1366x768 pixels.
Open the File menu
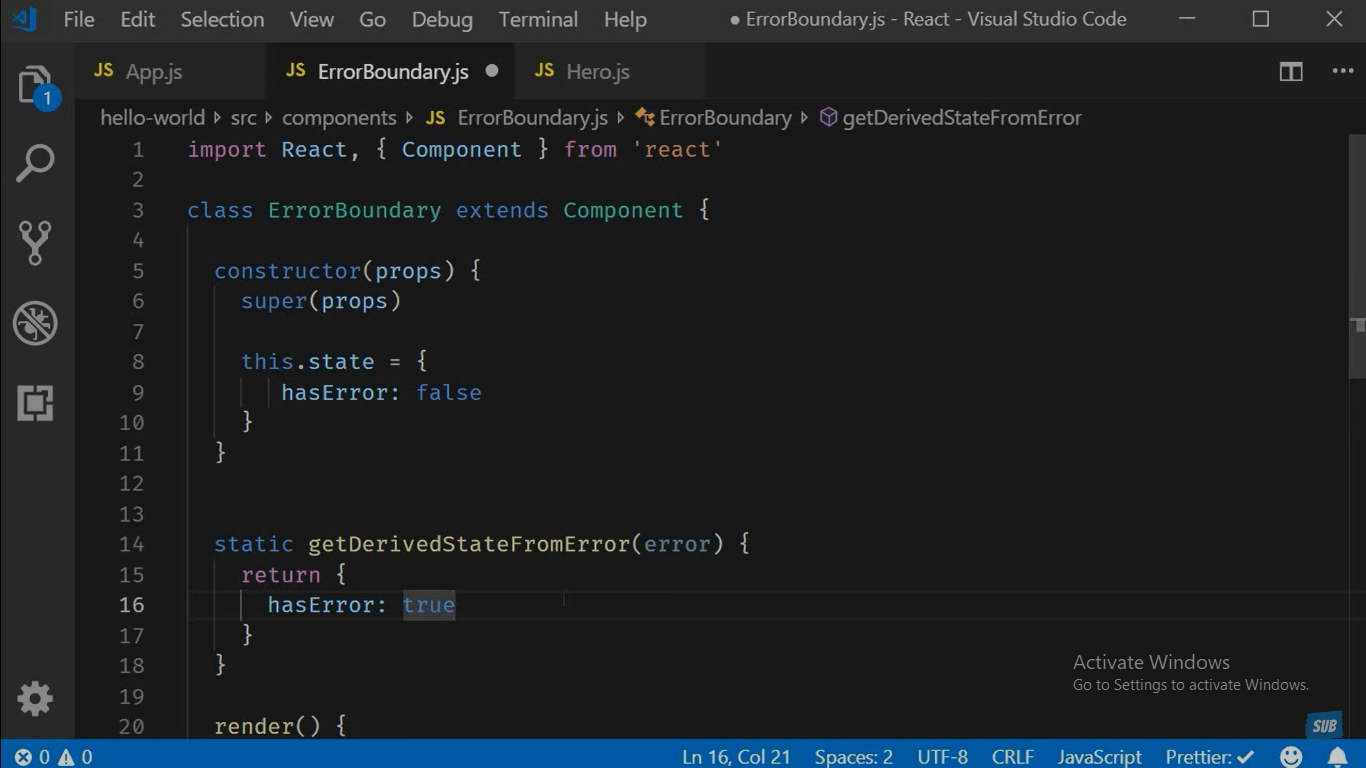(79, 19)
